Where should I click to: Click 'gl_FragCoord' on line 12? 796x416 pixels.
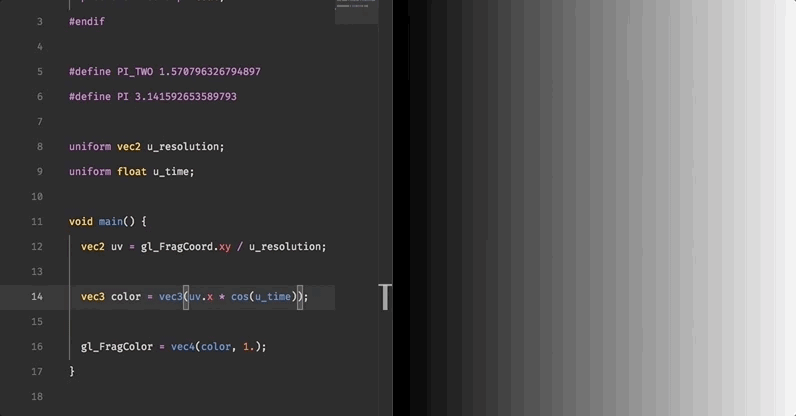pyautogui.click(x=177, y=247)
